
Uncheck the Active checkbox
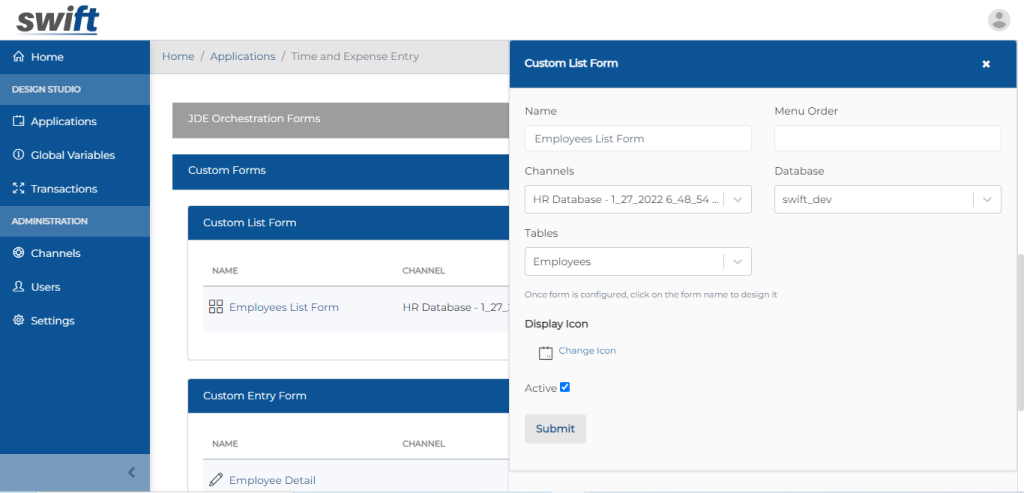pyautogui.click(x=565, y=387)
